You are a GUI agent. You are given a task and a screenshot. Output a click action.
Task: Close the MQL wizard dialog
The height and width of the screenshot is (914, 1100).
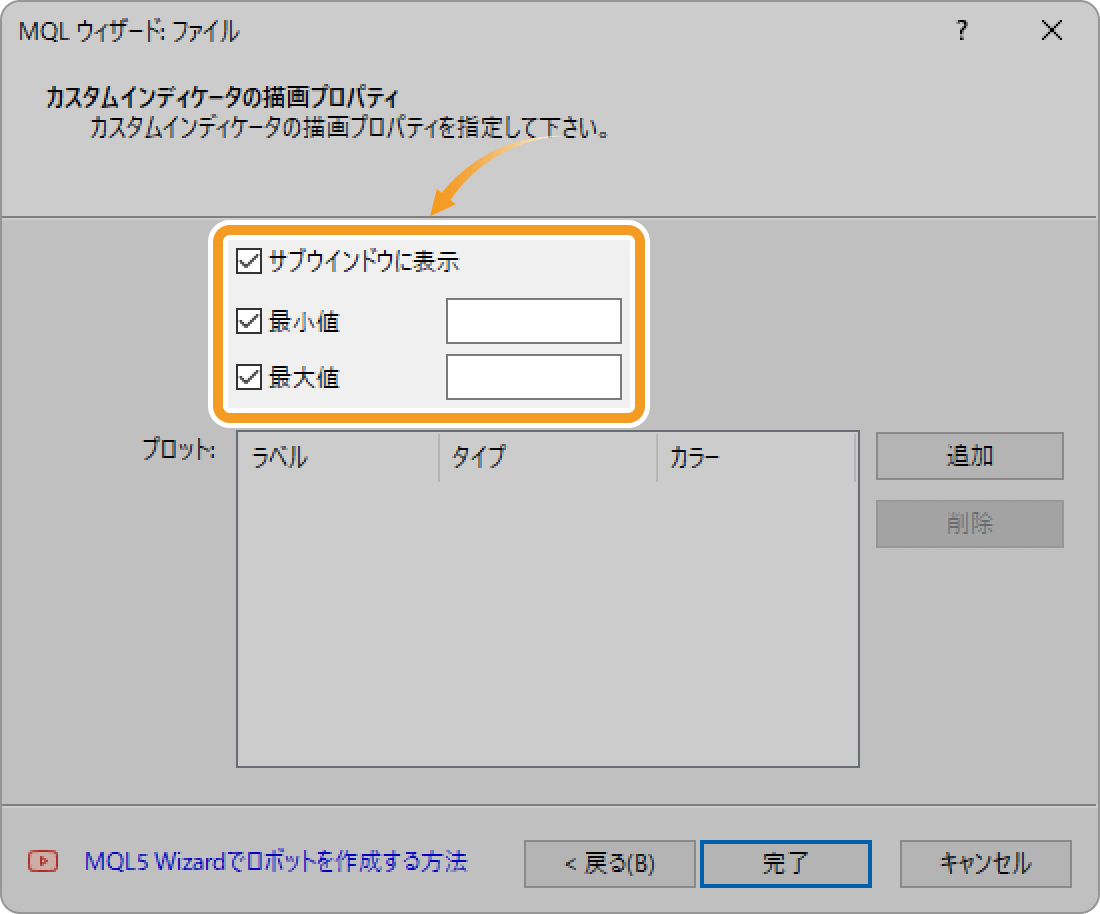(1052, 30)
